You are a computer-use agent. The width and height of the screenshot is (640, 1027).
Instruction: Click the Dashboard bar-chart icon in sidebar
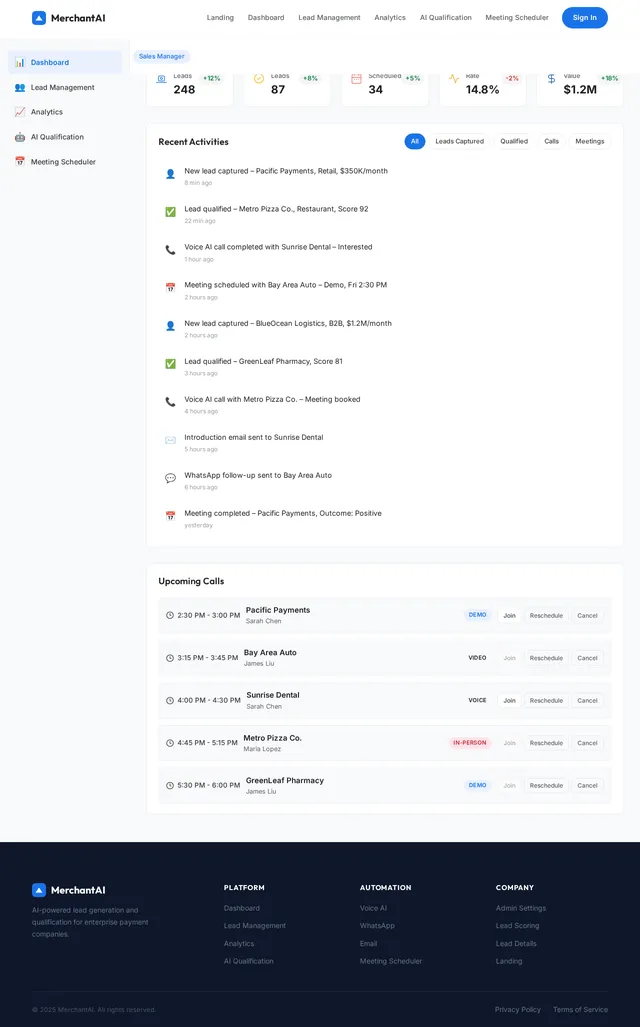click(x=20, y=62)
